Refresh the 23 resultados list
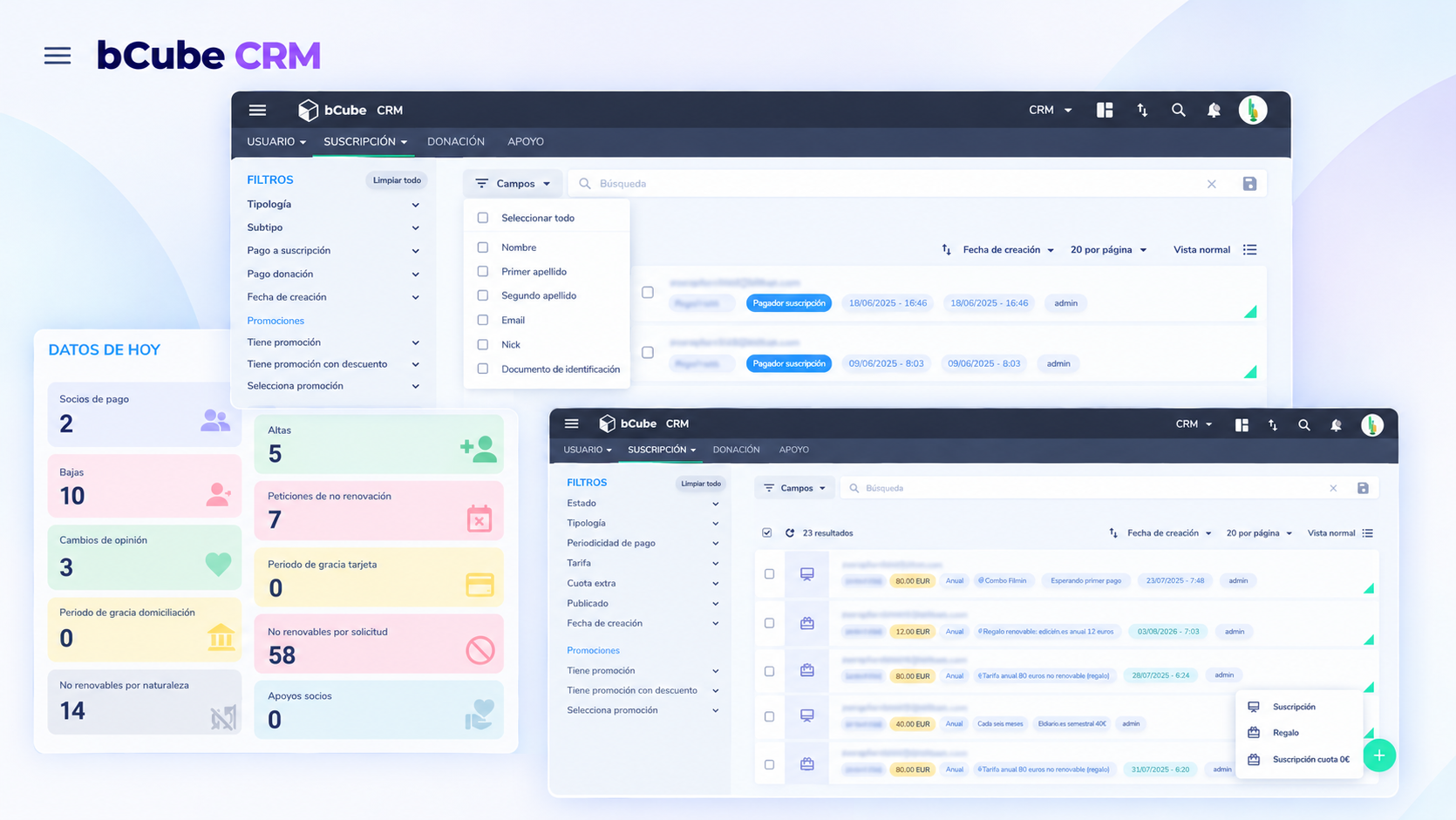The image size is (1456, 820). [790, 532]
